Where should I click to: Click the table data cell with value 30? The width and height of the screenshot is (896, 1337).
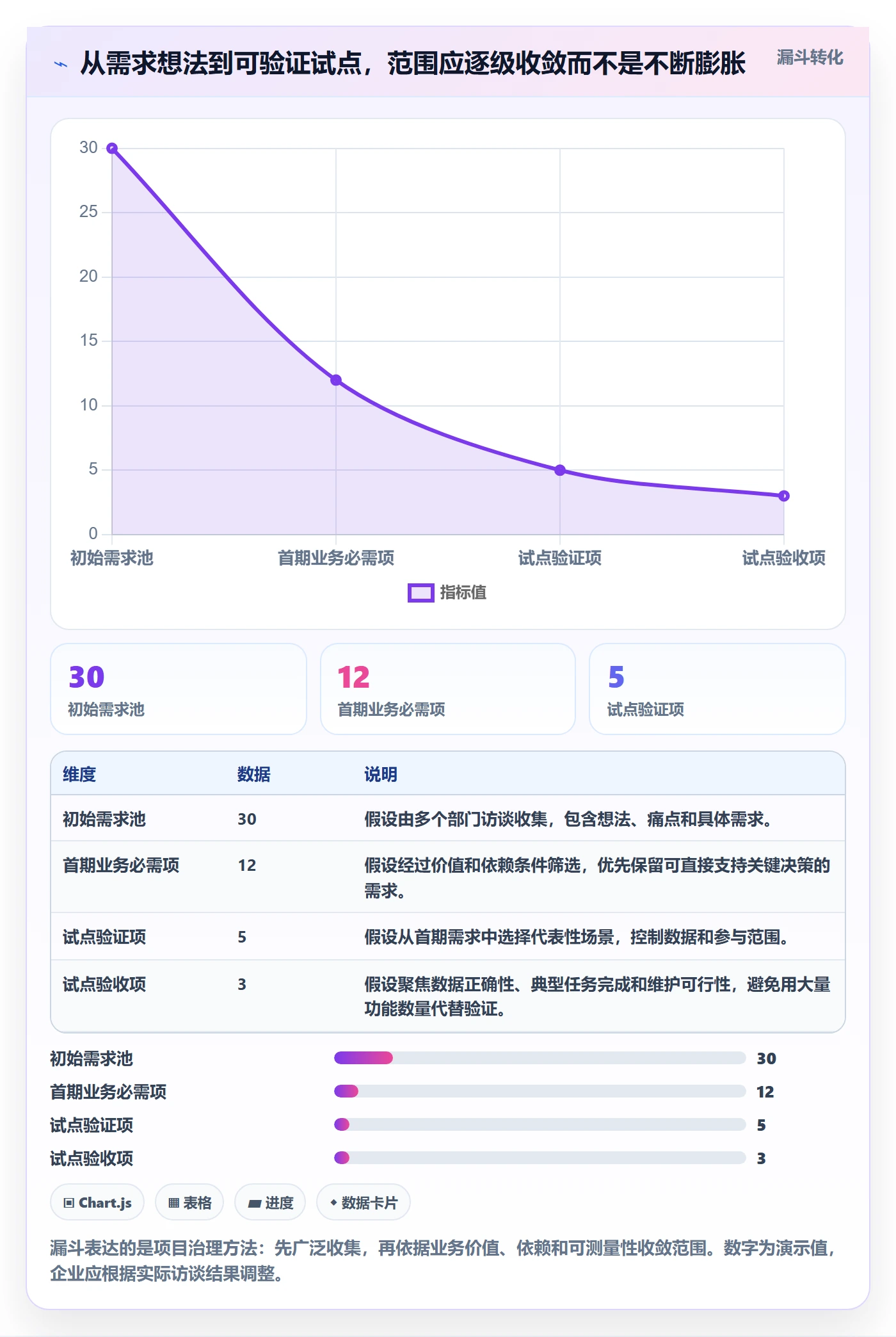247,819
